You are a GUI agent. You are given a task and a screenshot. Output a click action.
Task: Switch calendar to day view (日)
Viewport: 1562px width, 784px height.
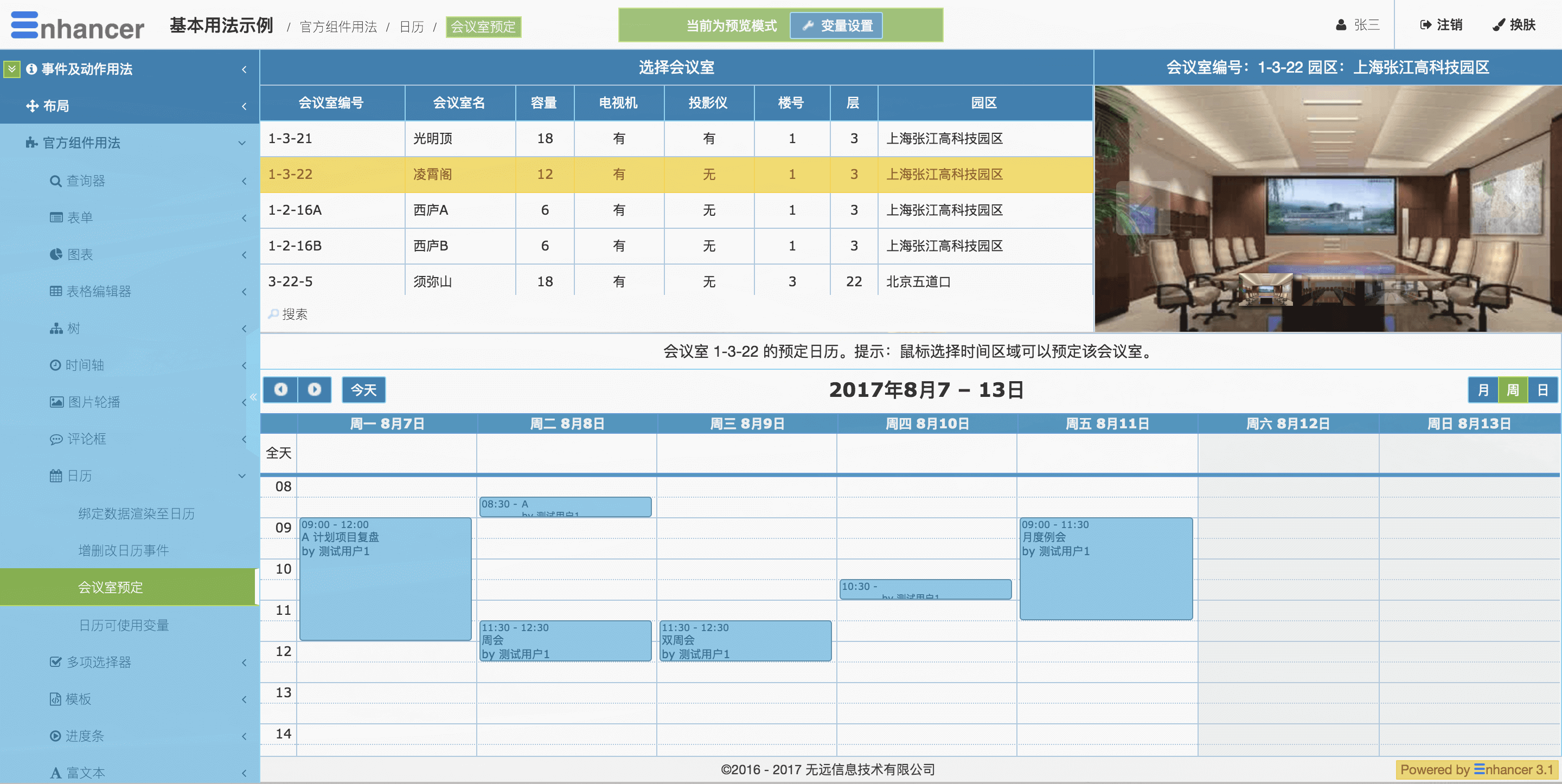click(1542, 390)
